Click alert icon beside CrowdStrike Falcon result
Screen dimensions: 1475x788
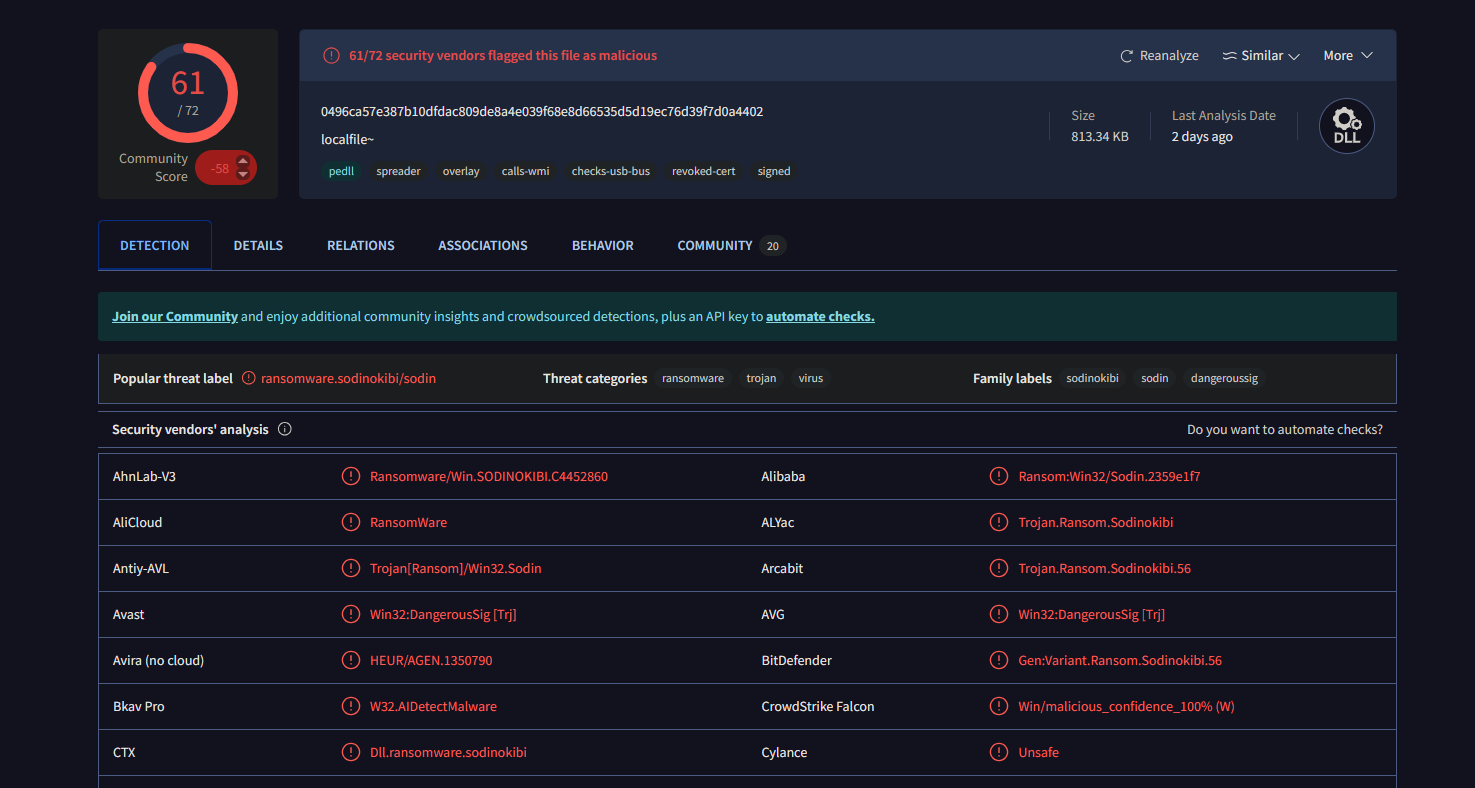tap(998, 706)
